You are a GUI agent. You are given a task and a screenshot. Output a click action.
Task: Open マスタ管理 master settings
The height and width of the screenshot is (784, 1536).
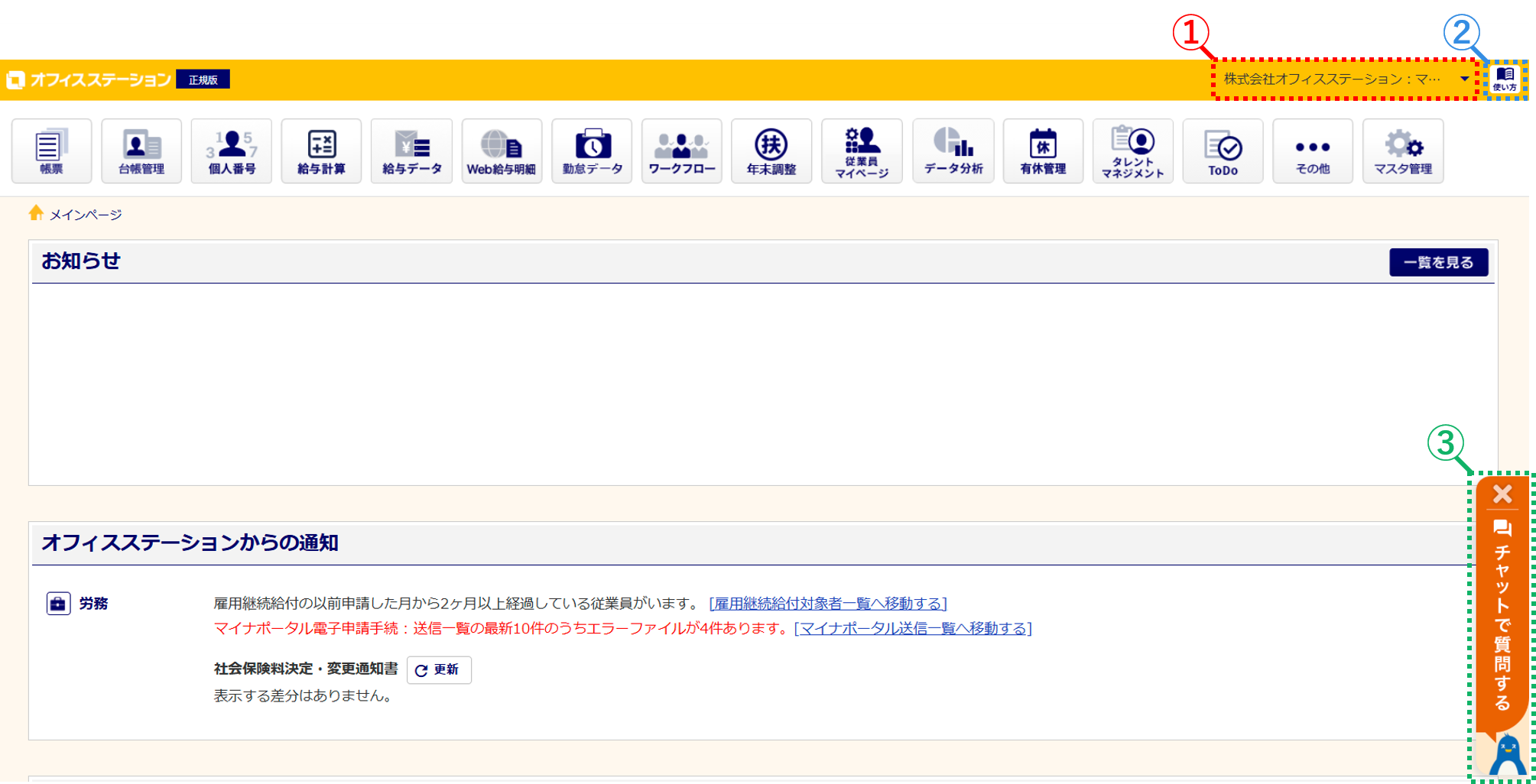coord(1403,151)
